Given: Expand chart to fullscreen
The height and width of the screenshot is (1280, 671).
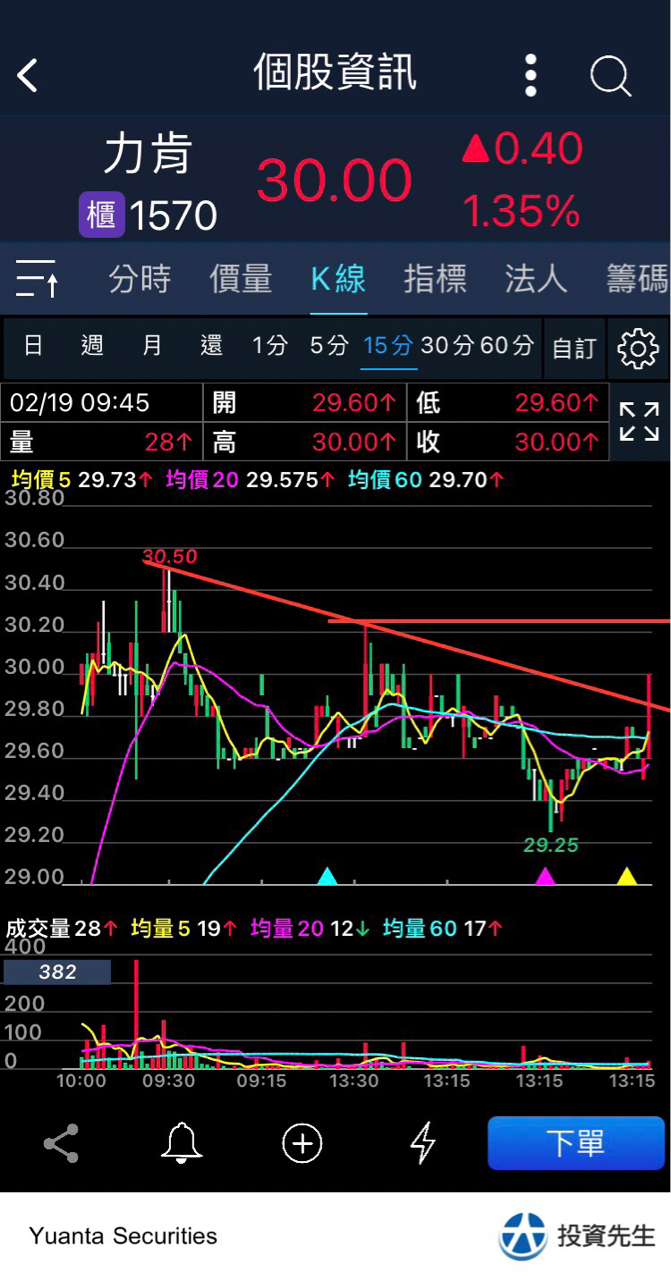Looking at the screenshot, I should (x=639, y=422).
